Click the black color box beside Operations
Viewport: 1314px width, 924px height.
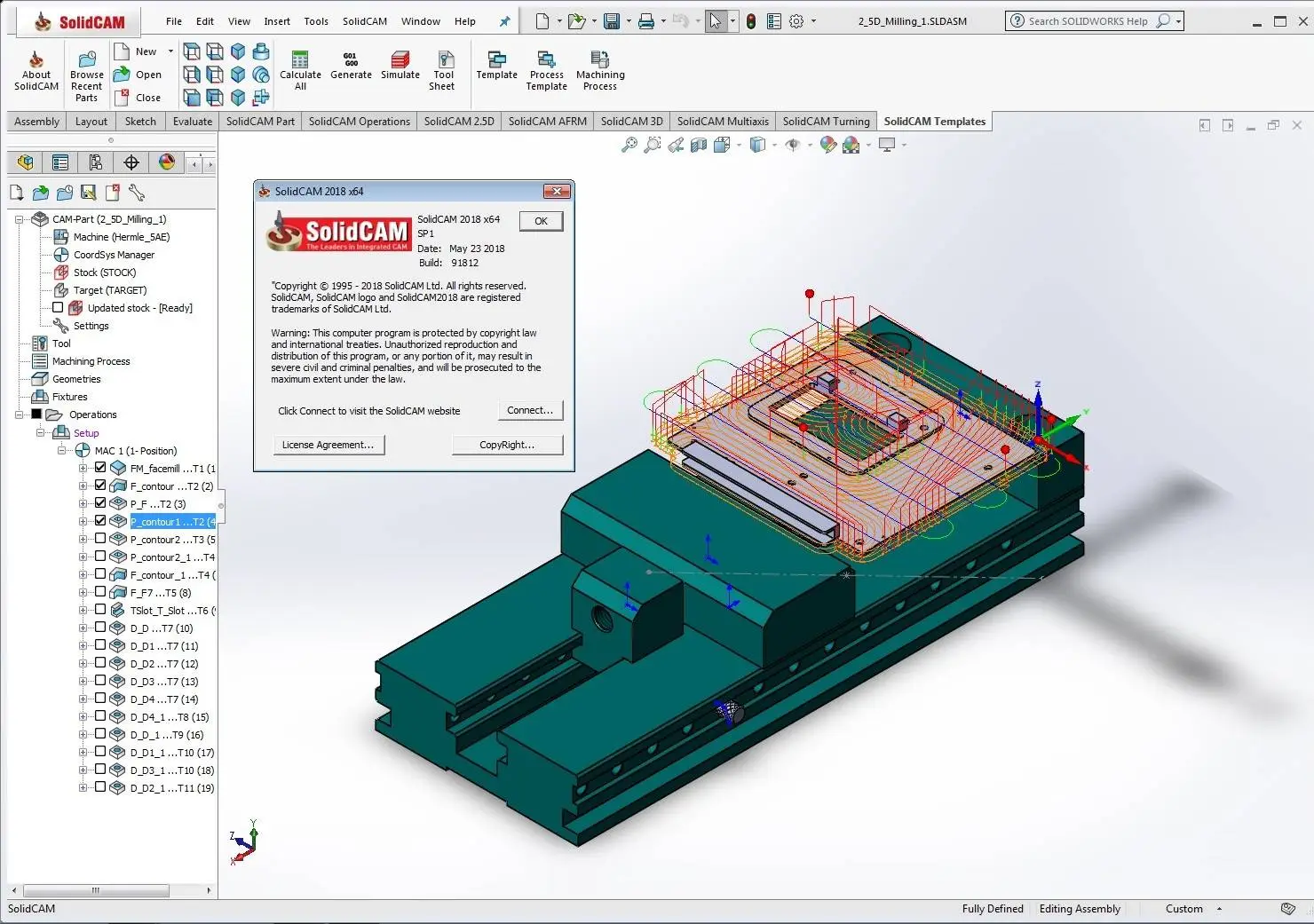point(36,414)
